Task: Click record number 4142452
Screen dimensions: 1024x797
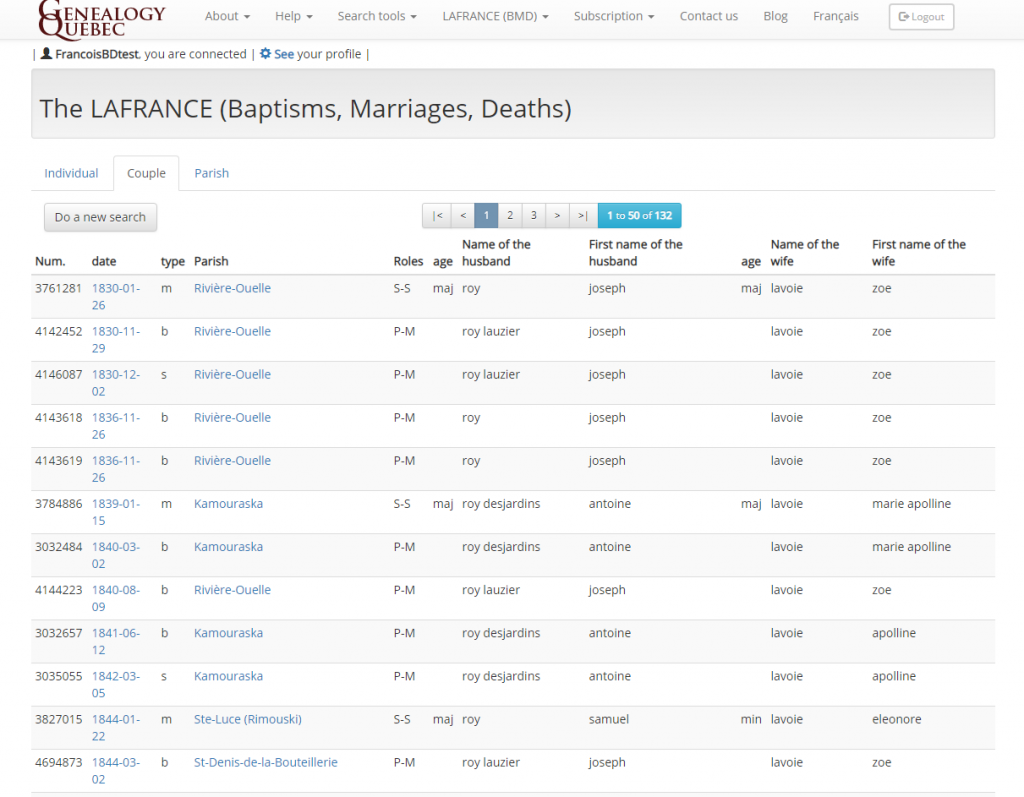Action: pos(59,331)
